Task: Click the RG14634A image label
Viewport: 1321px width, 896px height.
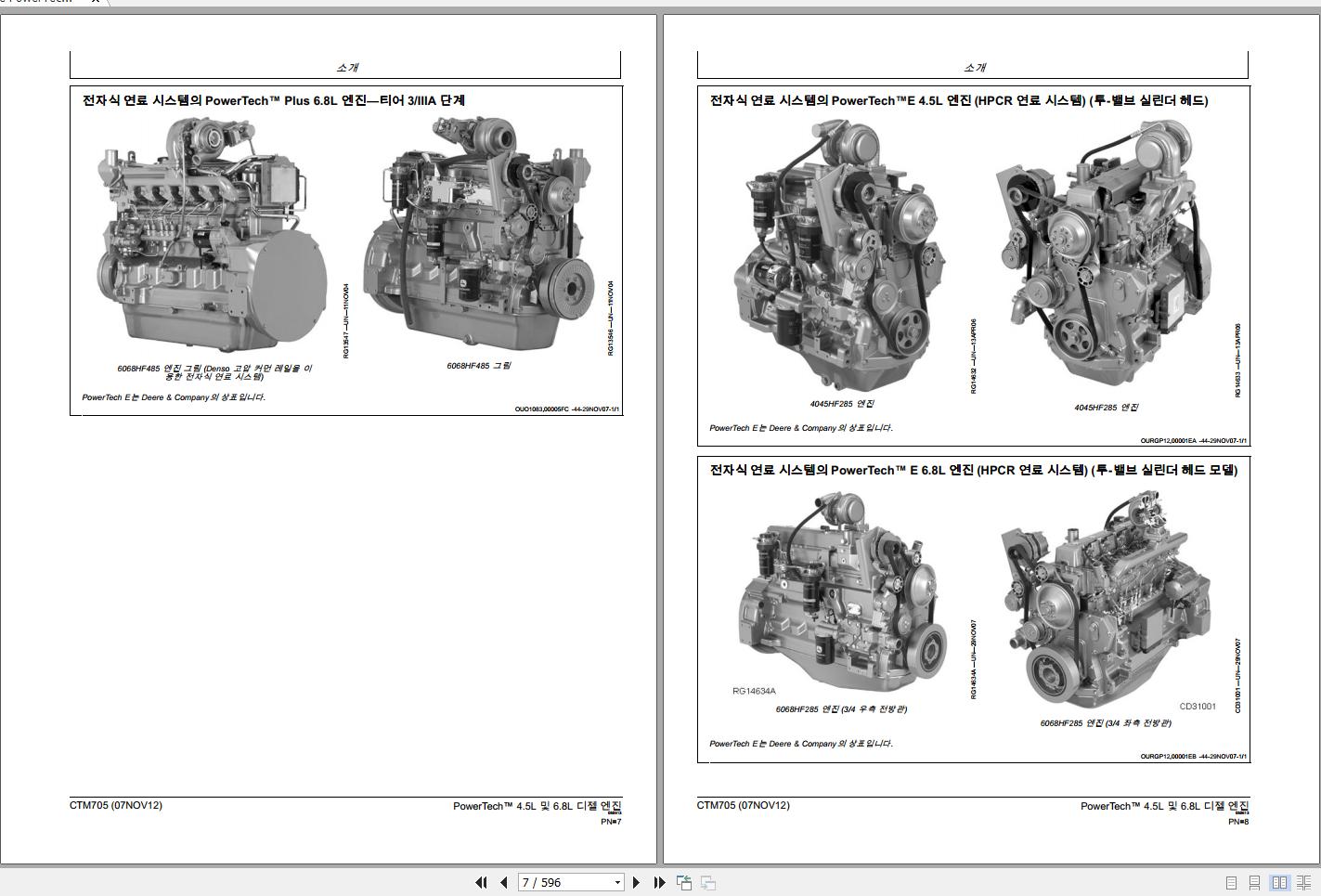Action: click(754, 691)
